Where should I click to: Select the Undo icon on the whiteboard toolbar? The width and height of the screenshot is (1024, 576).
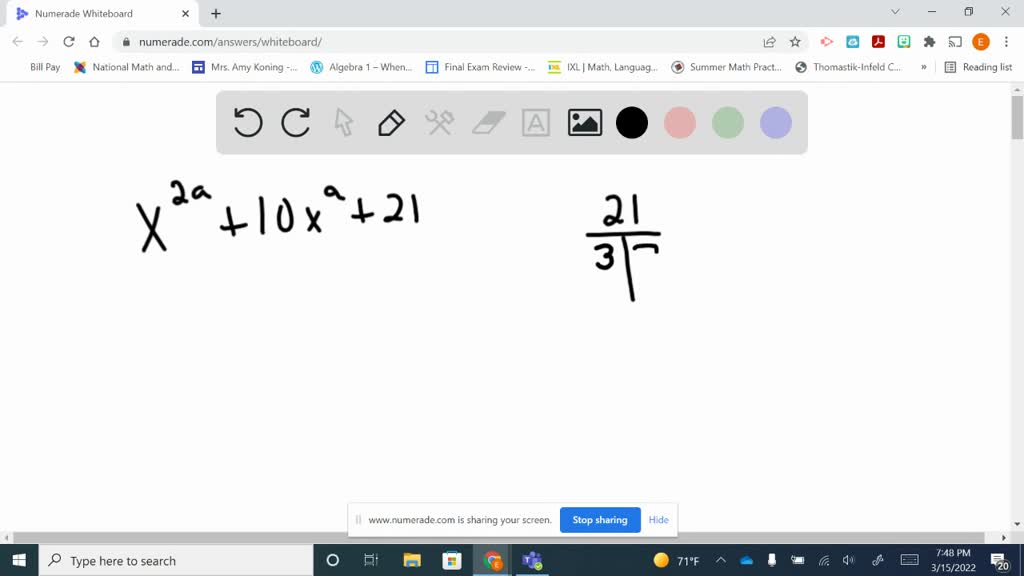pos(247,122)
